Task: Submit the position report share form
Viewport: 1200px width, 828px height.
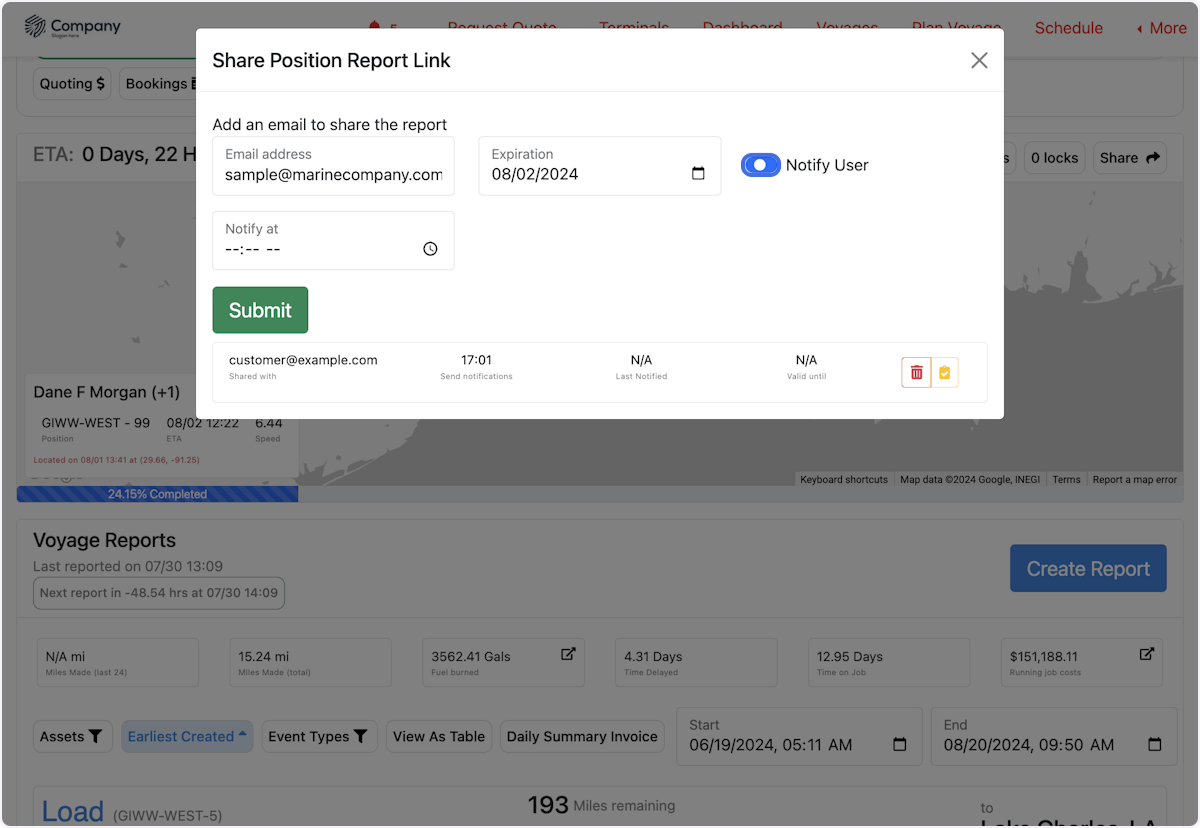Action: (260, 310)
